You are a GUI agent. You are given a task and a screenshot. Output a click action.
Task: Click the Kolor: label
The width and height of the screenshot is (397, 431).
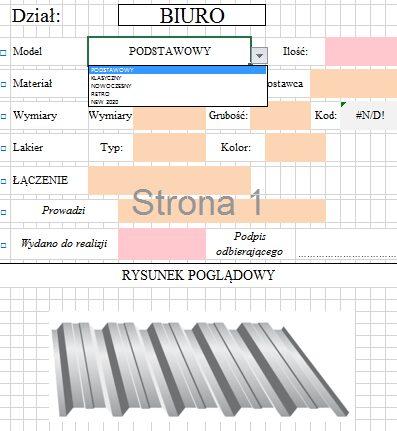pyautogui.click(x=236, y=147)
